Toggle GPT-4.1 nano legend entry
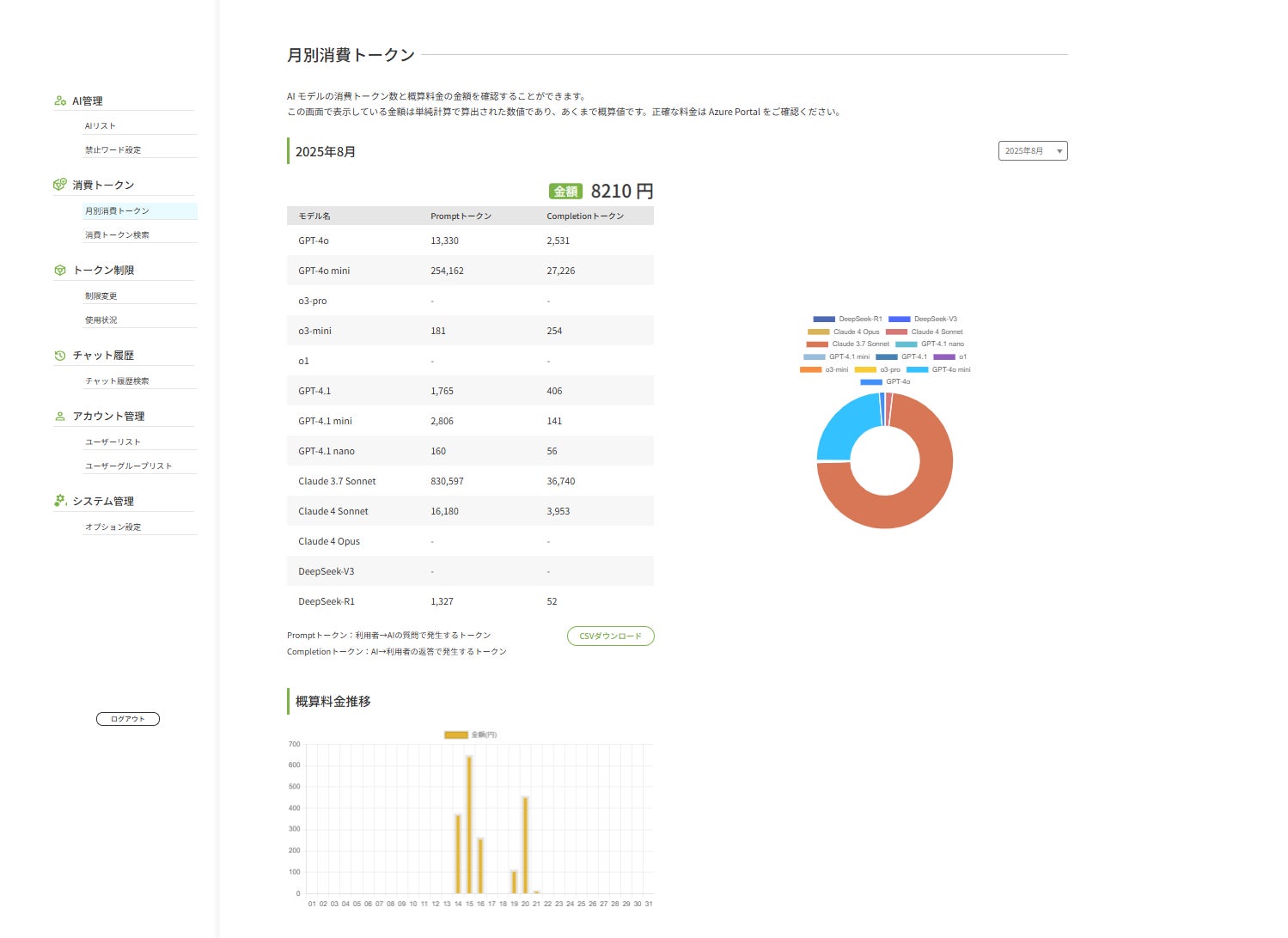 (x=930, y=344)
